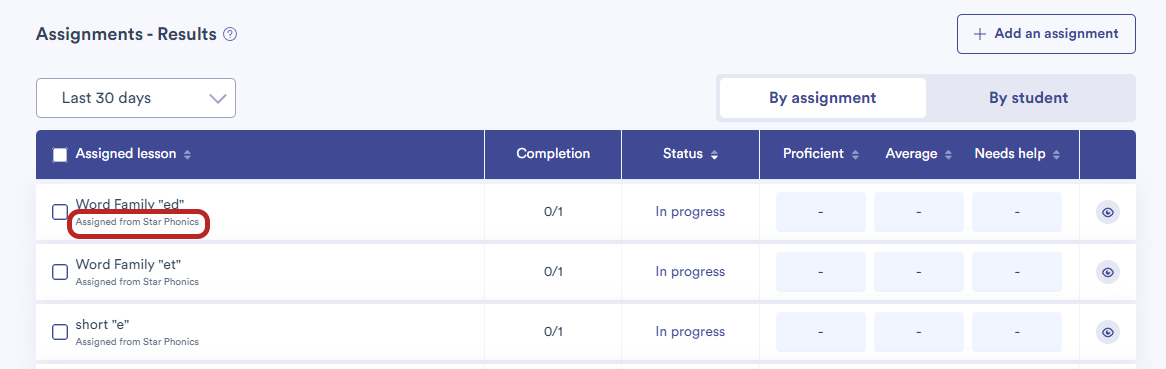Click the help icon beside Assignments - Results
Image resolution: width=1166 pixels, height=369 pixels.
(230, 34)
